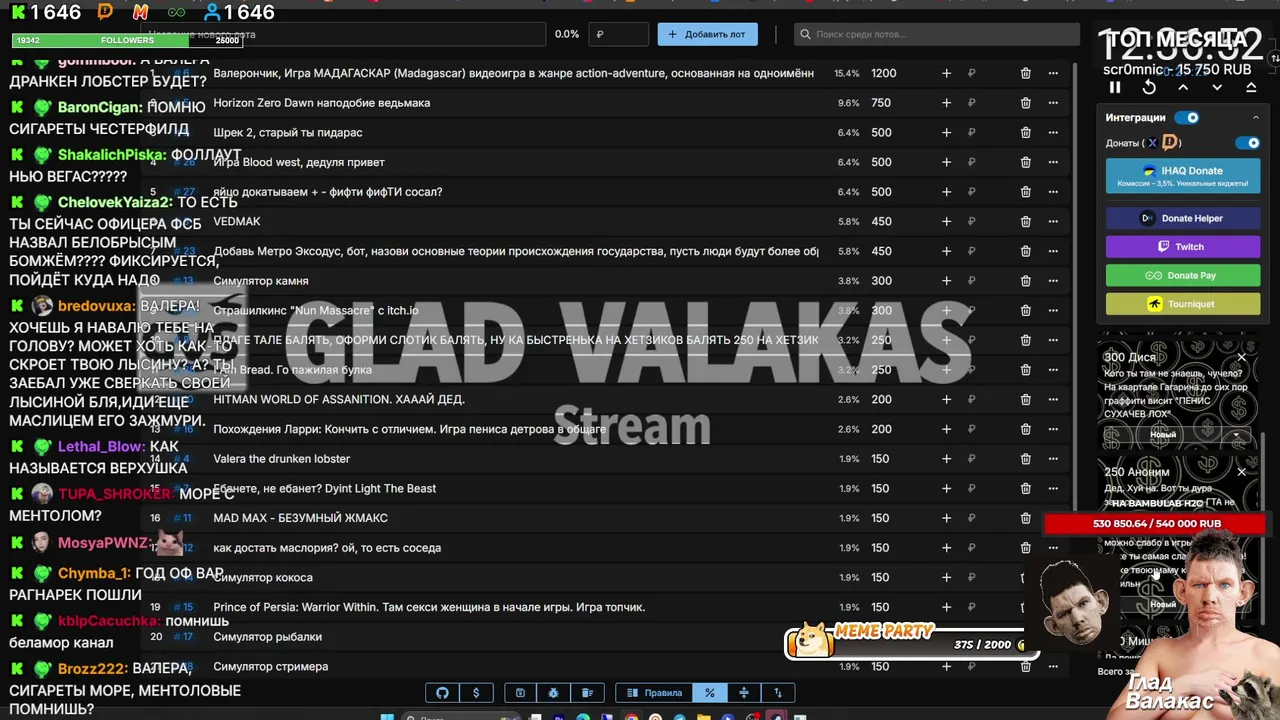The image size is (1280, 720).
Task: Increase timer with the up chevron
Action: (1183, 88)
